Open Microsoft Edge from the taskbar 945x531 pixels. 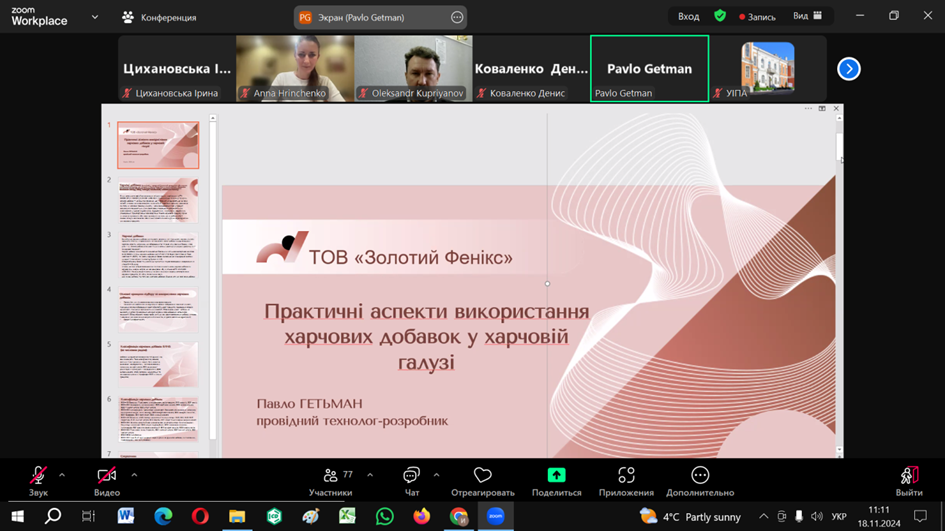[163, 517]
